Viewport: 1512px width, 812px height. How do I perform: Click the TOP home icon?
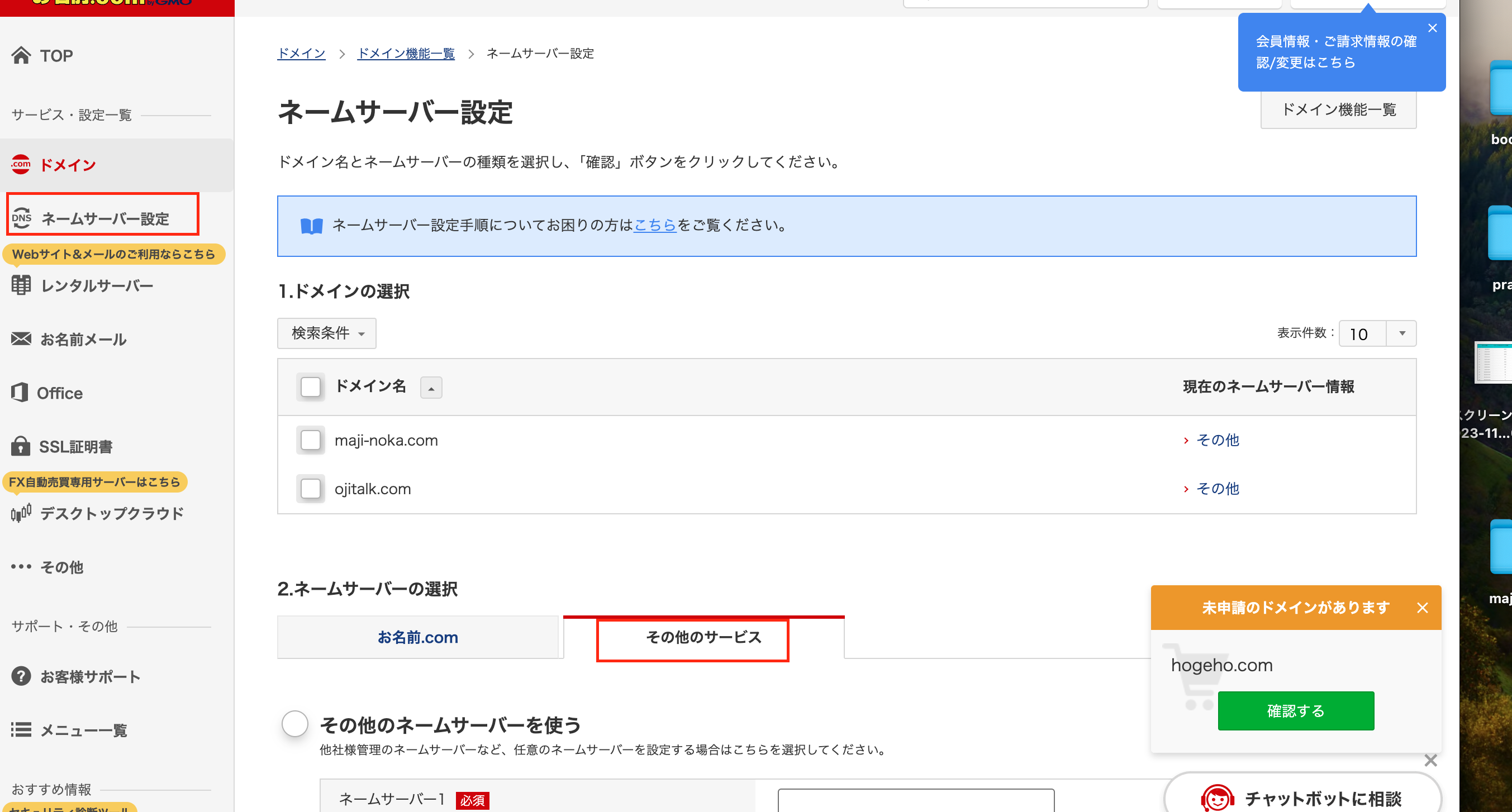(x=21, y=55)
